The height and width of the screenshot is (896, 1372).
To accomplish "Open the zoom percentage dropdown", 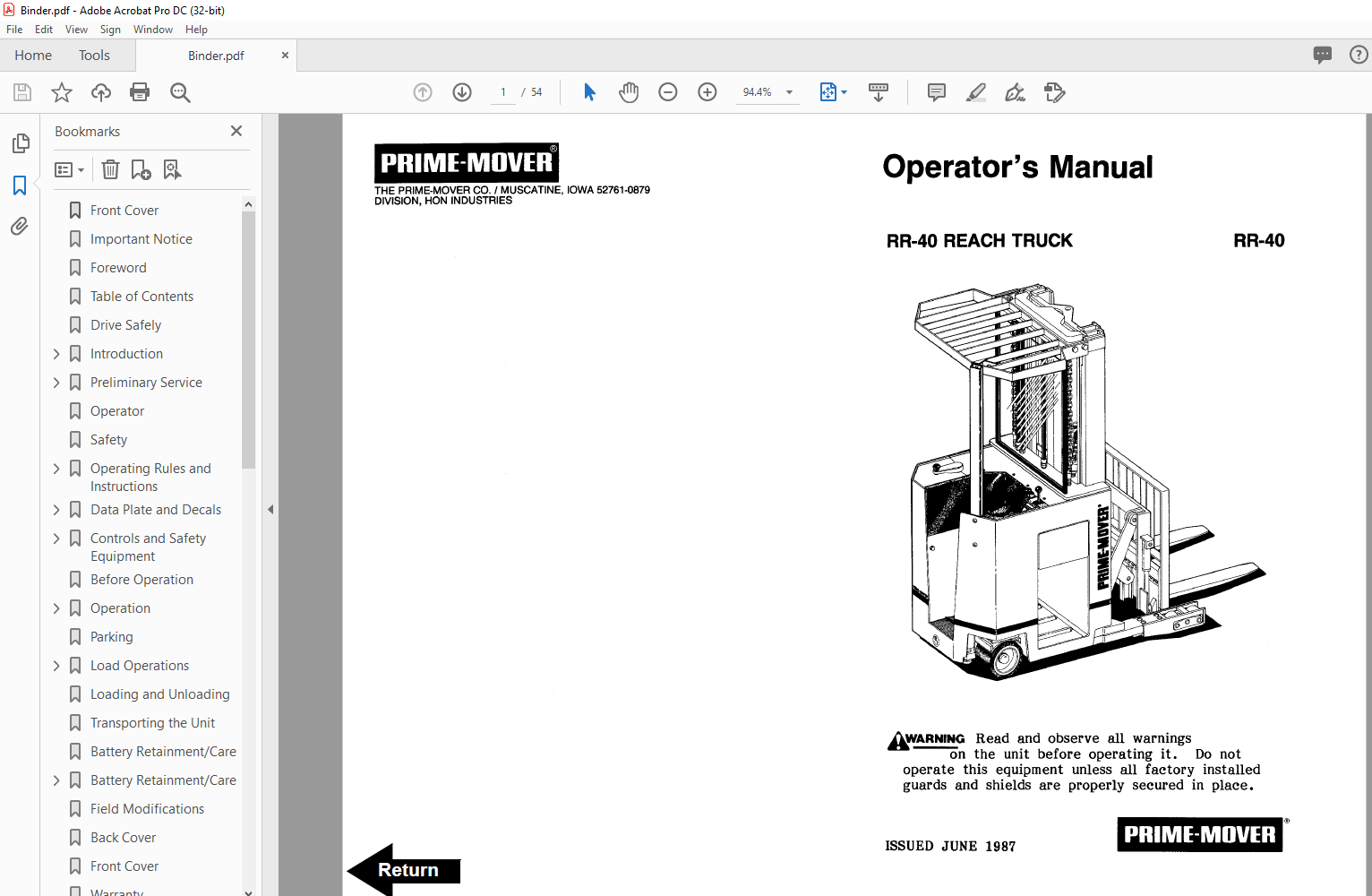I will pos(789,92).
